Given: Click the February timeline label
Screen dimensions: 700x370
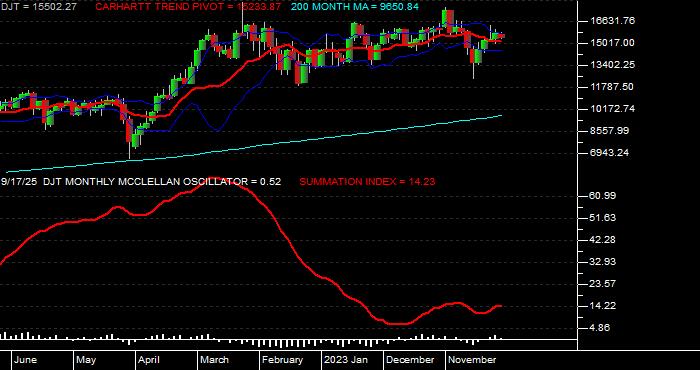Looking at the screenshot, I should 282,360.
